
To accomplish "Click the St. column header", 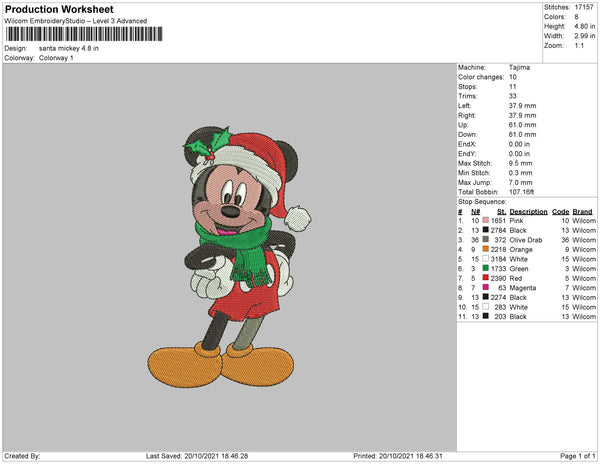I will [502, 212].
